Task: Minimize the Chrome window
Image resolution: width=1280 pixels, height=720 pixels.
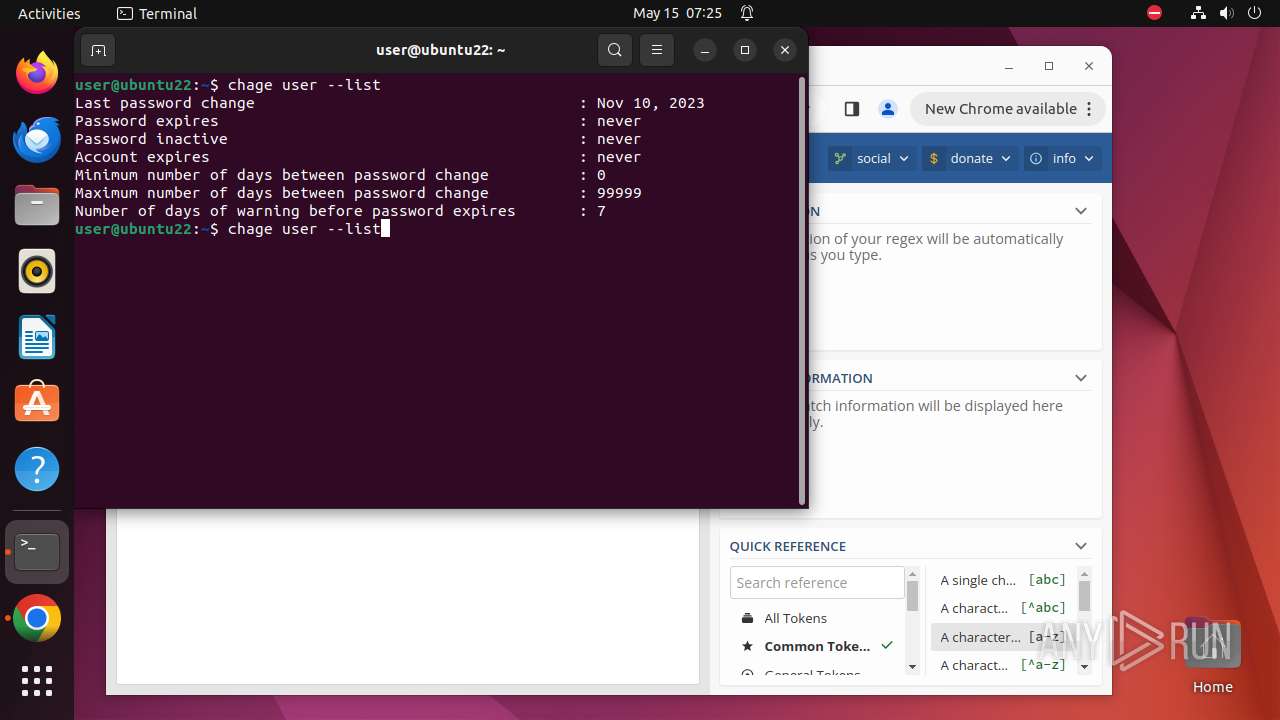Action: [x=1008, y=66]
